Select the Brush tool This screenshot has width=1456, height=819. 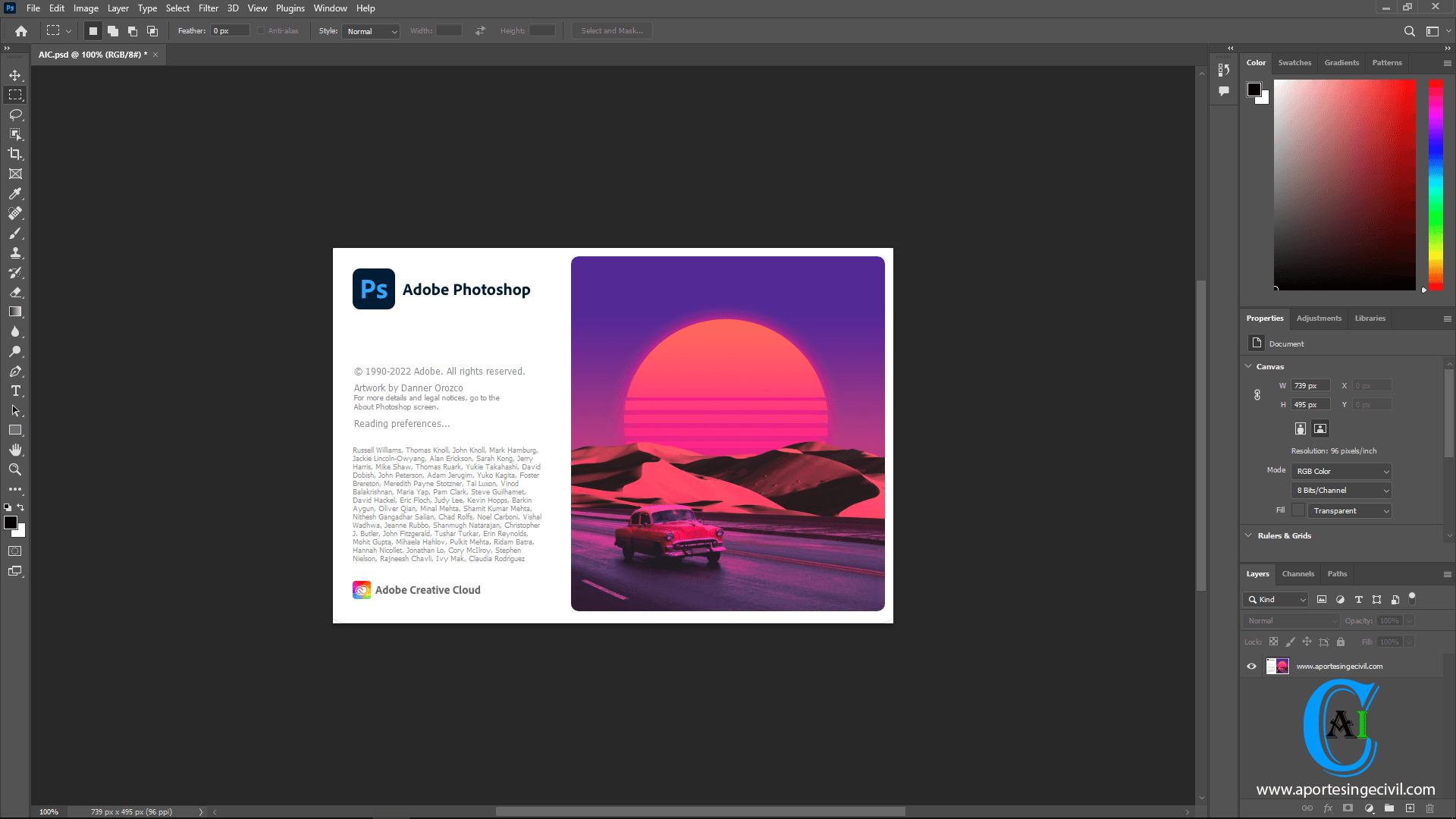tap(15, 233)
